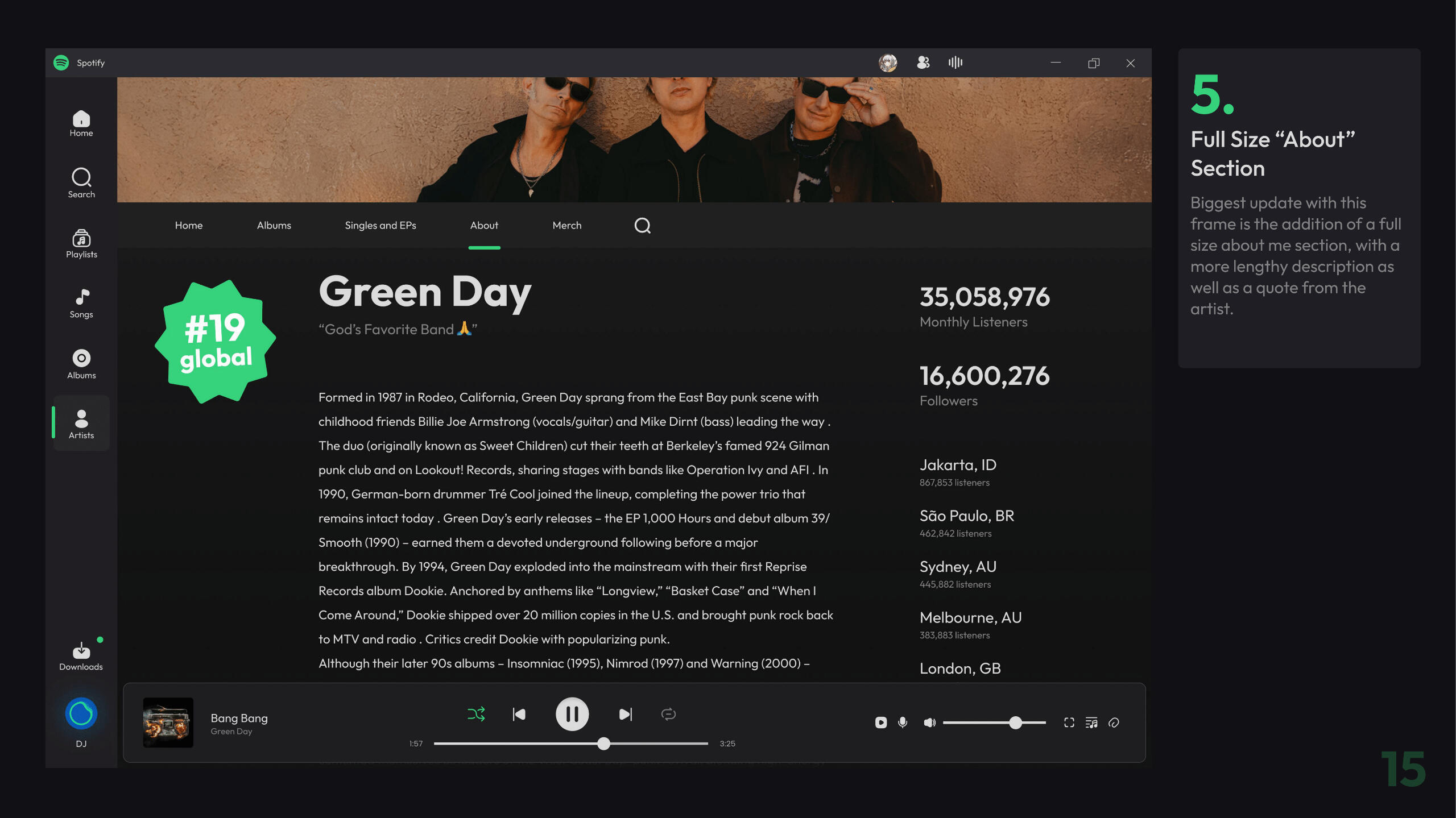The width and height of the screenshot is (1456, 818).
Task: Toggle shuffle playback
Action: 476,714
